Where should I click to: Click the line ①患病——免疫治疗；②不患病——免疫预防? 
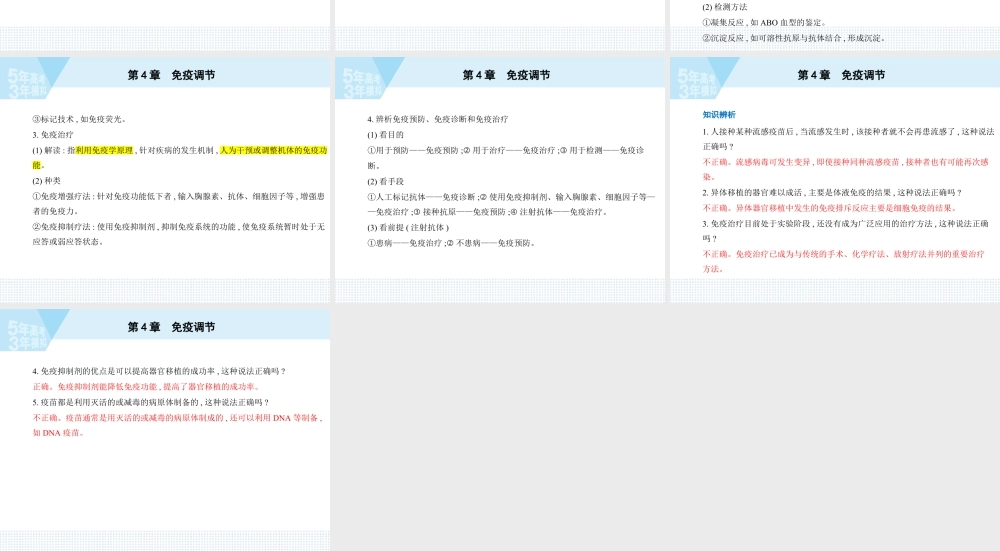coord(451,243)
